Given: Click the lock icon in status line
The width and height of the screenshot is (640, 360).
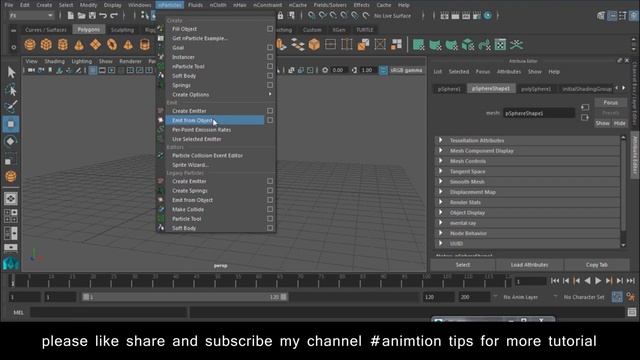Looking at the screenshot, I should pos(280,16).
